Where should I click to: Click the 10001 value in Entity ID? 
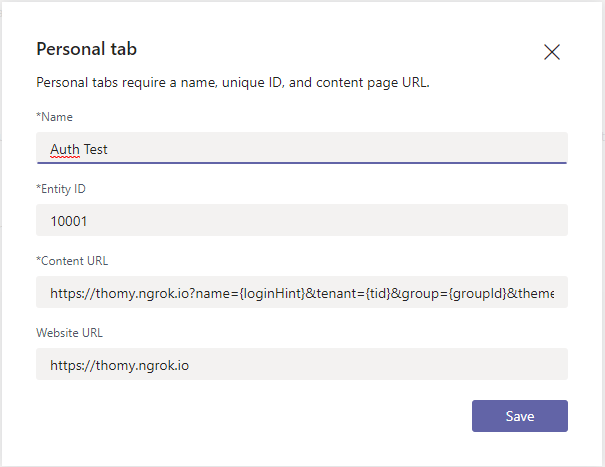69,221
